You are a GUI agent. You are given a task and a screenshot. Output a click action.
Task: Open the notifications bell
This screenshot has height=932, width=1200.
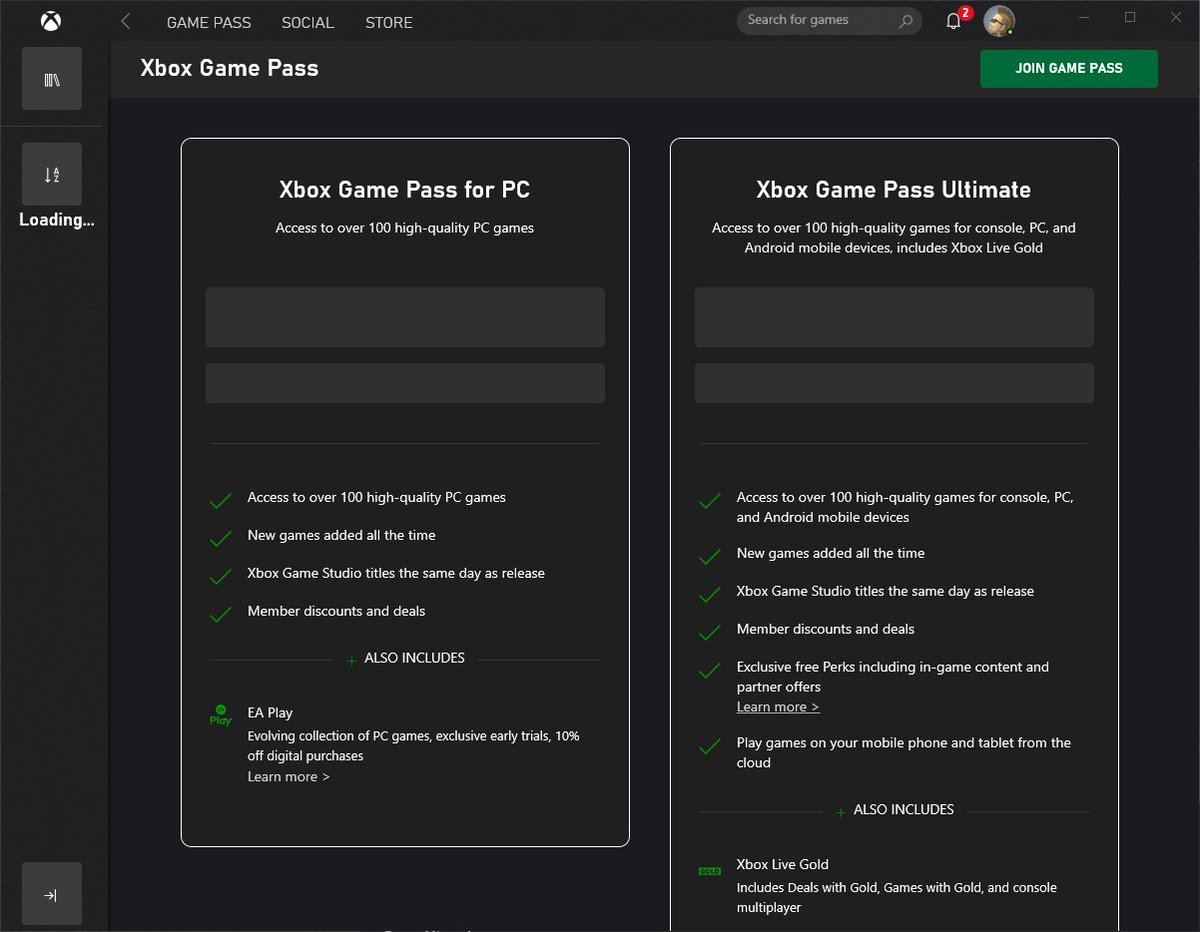[954, 21]
